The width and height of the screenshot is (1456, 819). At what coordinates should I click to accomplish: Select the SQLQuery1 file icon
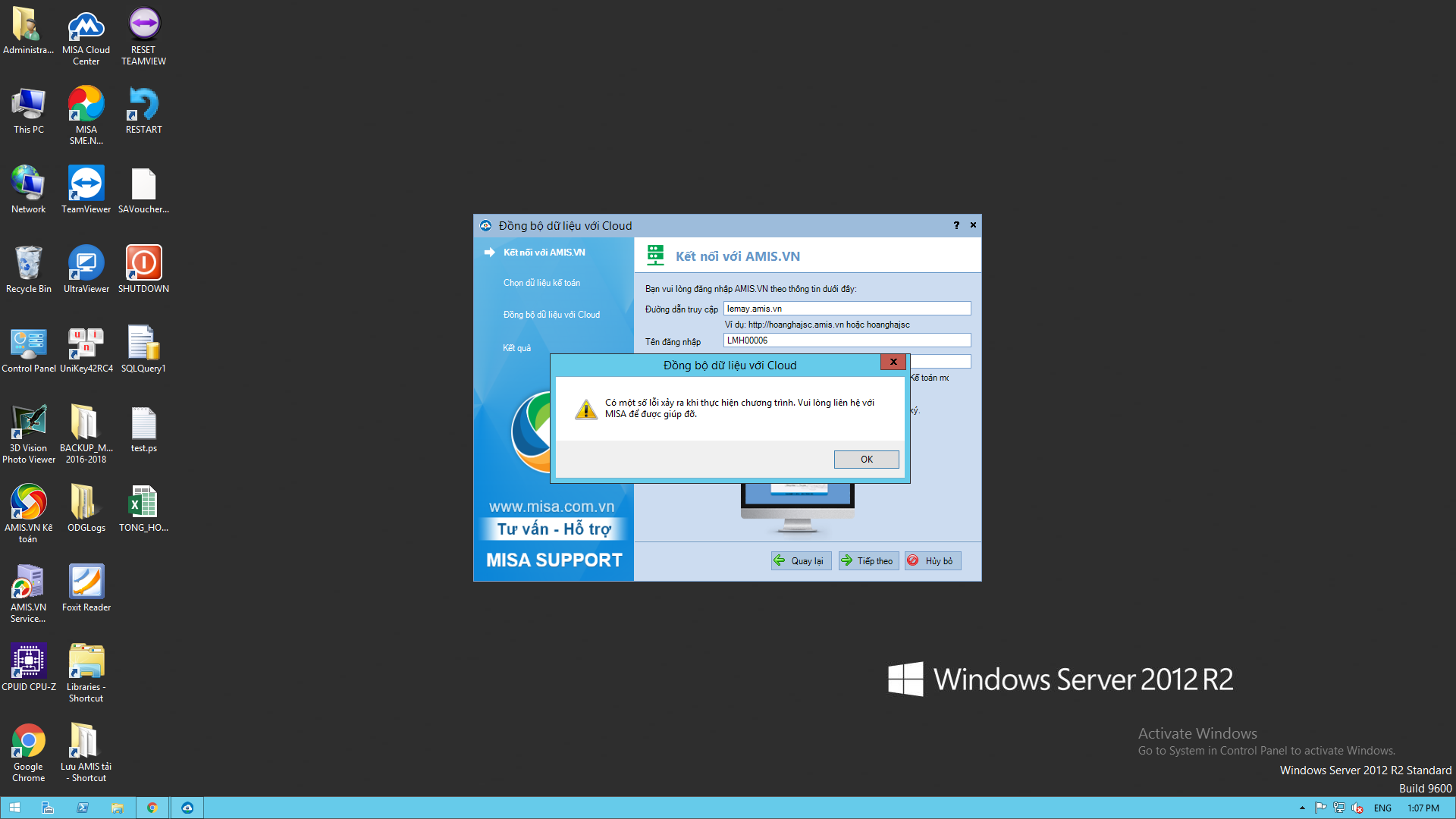[x=143, y=349]
